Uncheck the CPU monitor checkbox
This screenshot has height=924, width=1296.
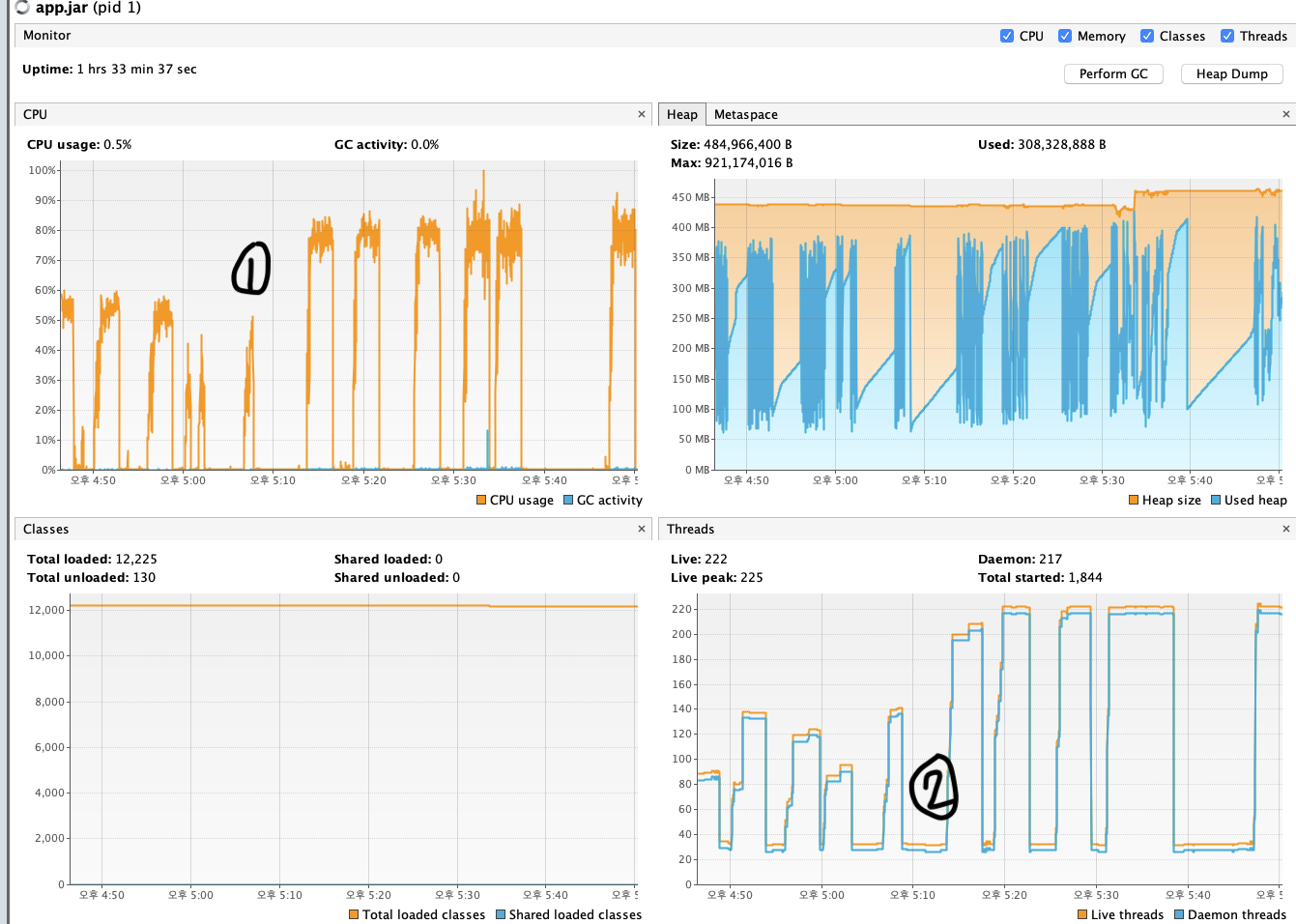click(1007, 36)
